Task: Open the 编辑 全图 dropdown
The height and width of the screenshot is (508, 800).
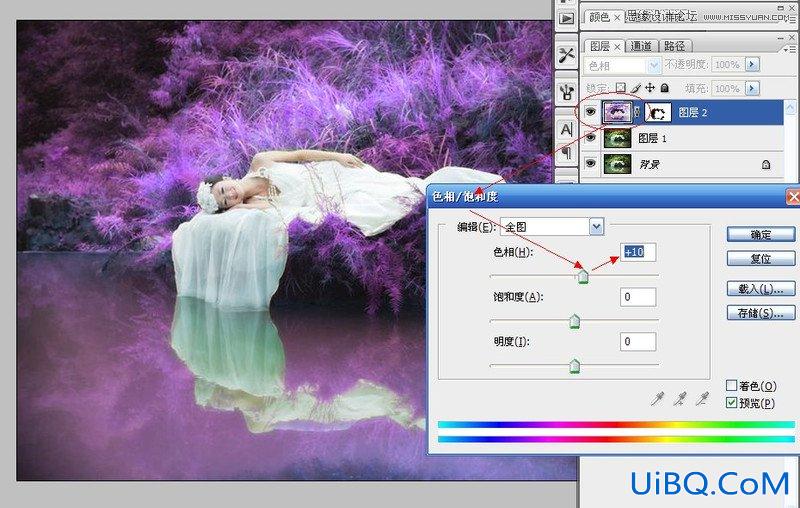Action: pos(552,226)
